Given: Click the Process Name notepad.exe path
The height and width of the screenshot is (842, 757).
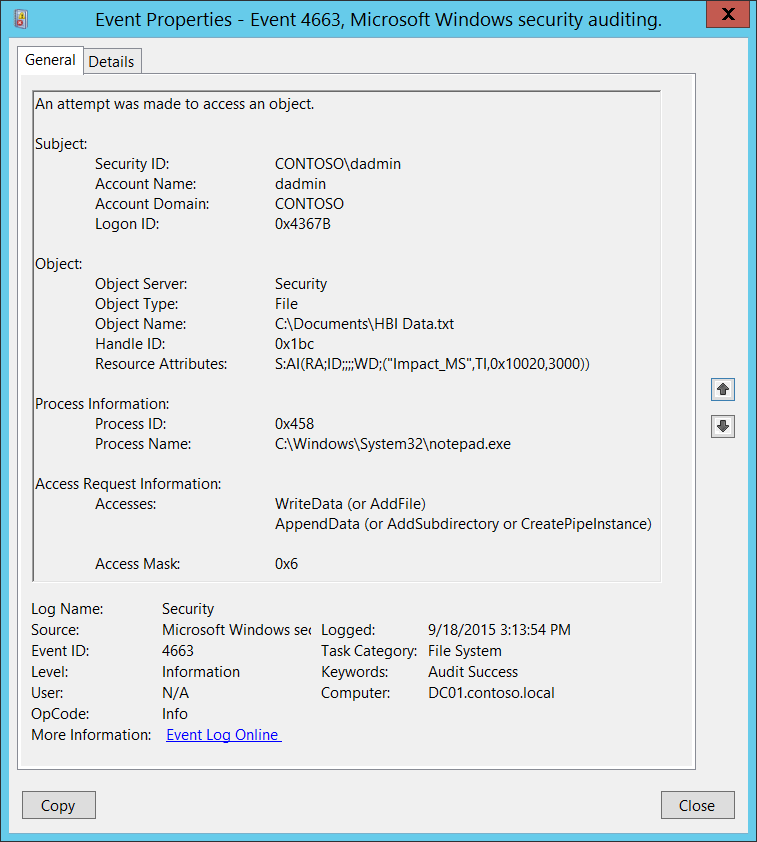Looking at the screenshot, I should pos(392,444).
